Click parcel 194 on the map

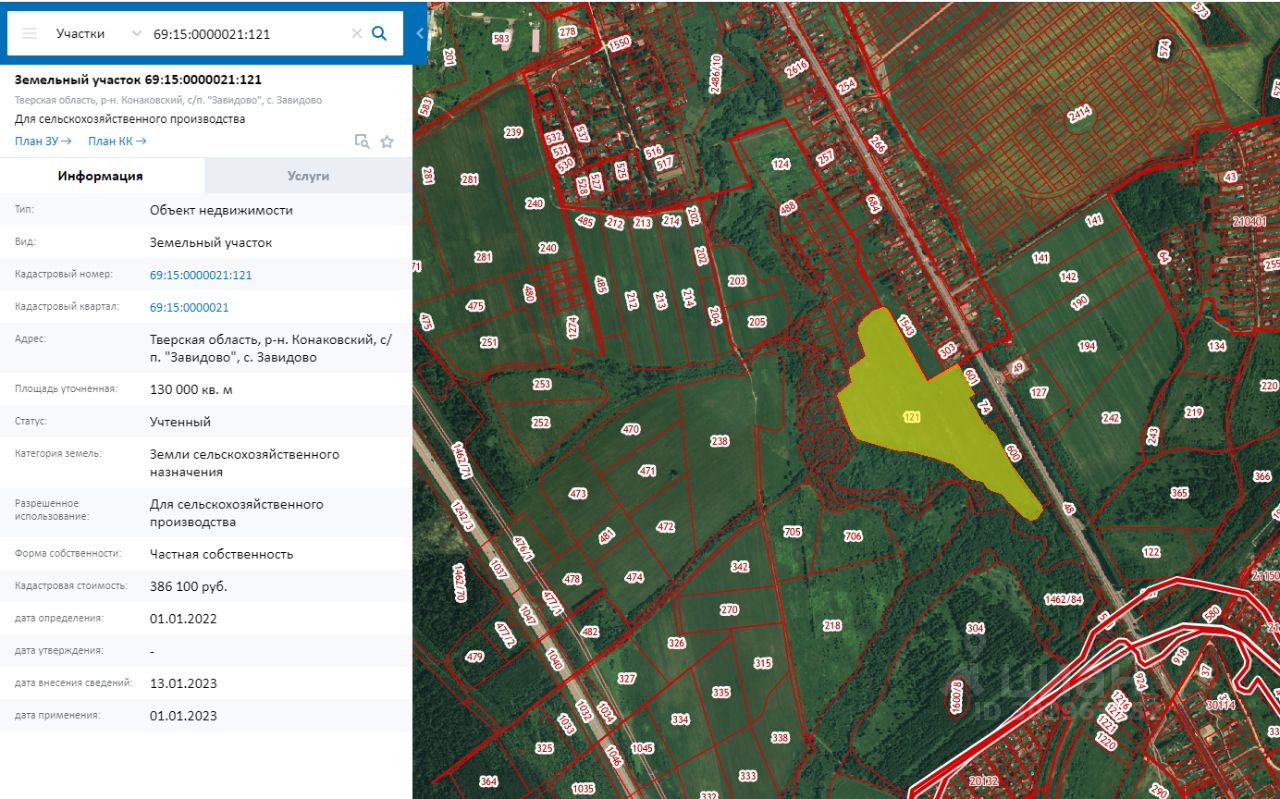click(x=1087, y=346)
